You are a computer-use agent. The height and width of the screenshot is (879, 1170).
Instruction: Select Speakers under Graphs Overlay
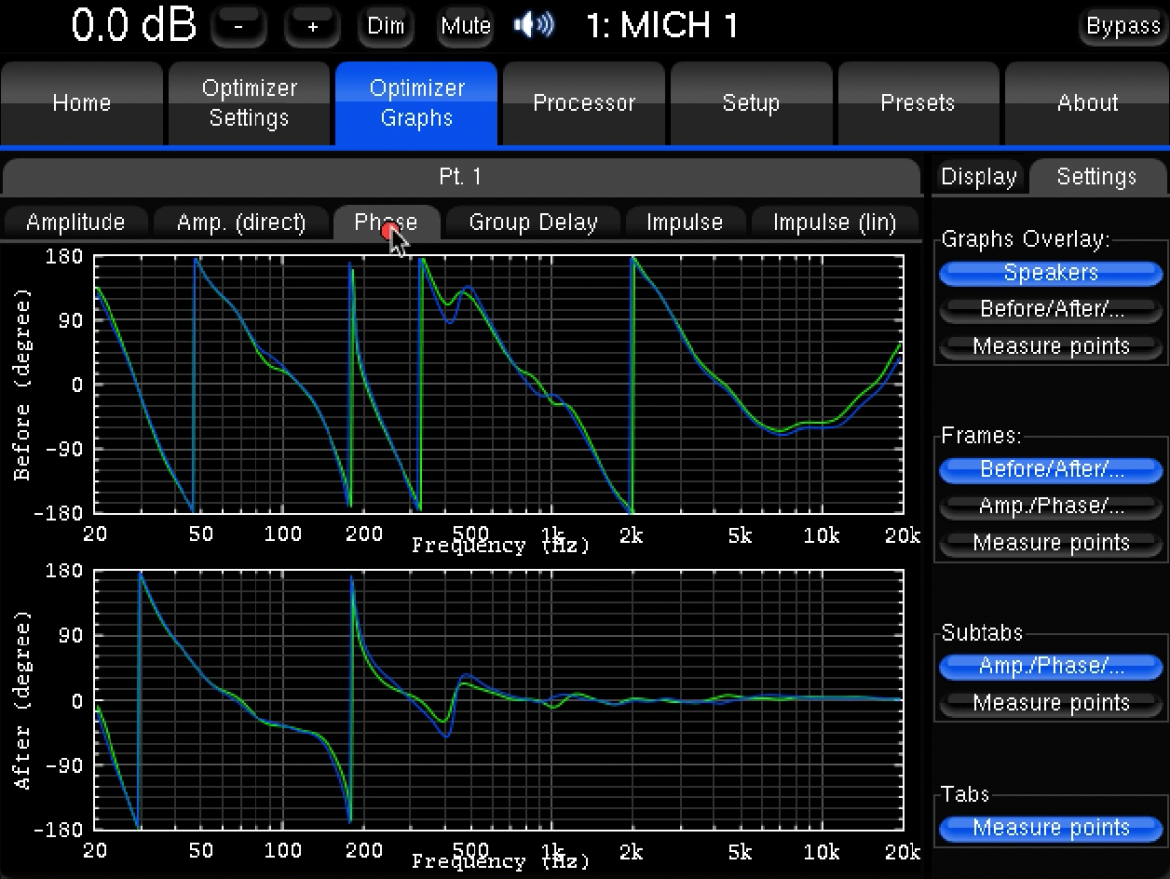click(x=1051, y=273)
